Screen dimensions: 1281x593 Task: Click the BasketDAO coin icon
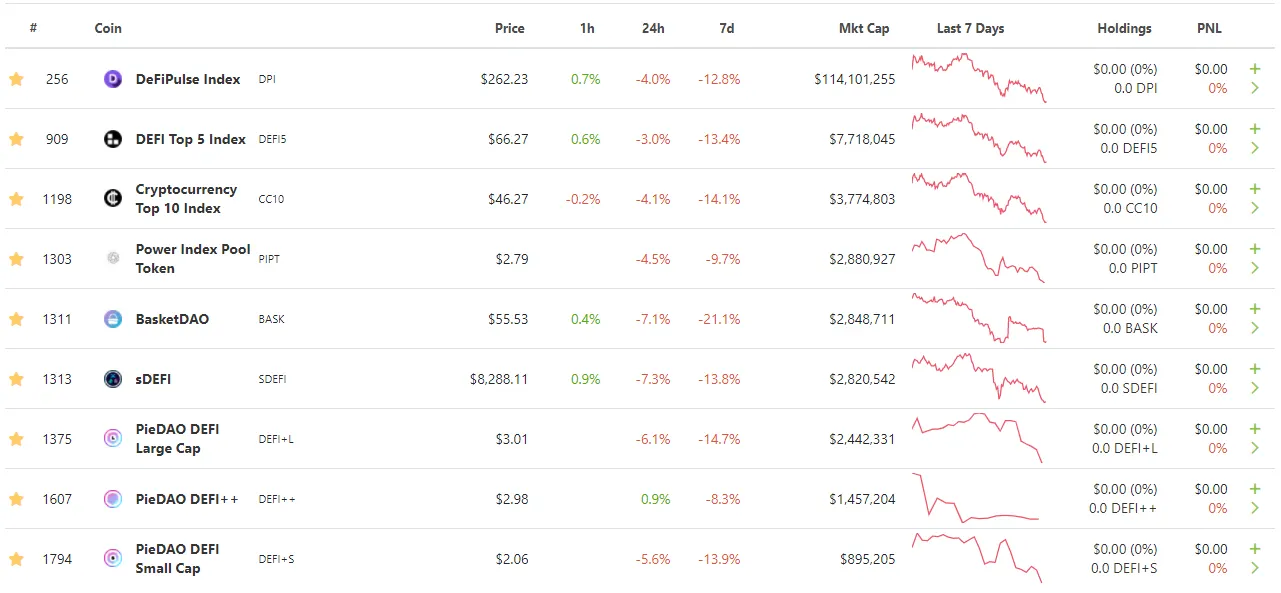[112, 319]
